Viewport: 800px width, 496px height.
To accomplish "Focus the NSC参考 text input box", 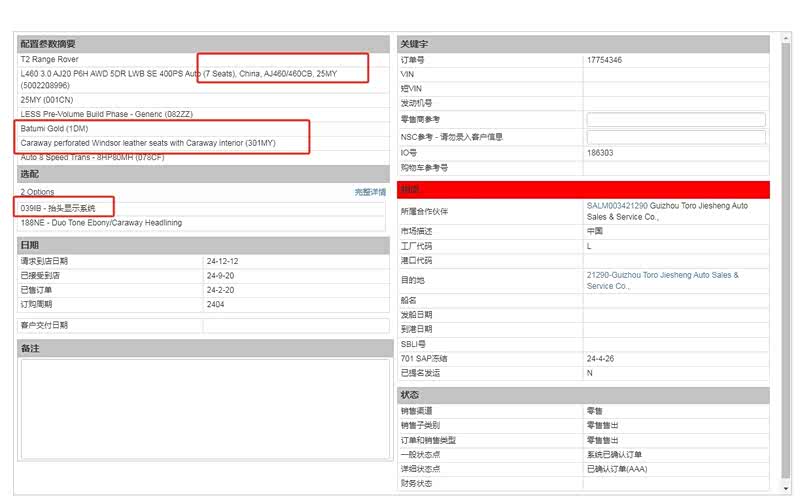I will 676,137.
